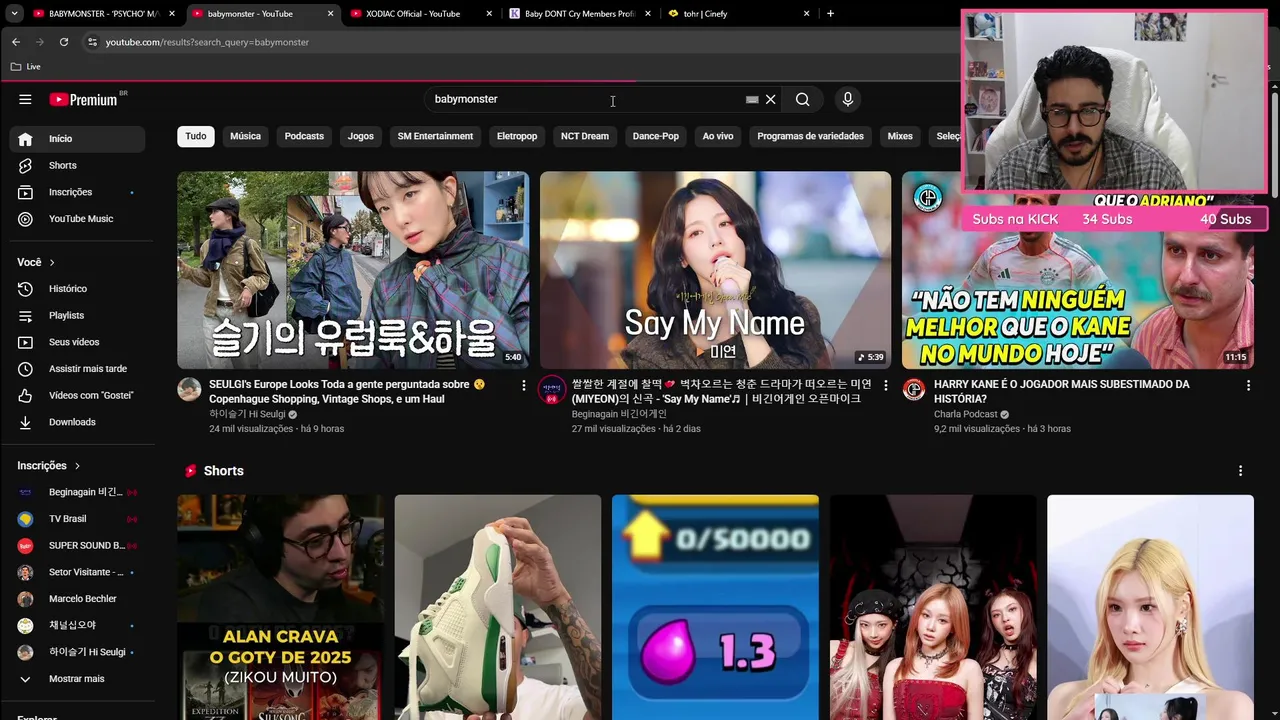Clear the search query with the X
The image size is (1280, 720).
[770, 99]
